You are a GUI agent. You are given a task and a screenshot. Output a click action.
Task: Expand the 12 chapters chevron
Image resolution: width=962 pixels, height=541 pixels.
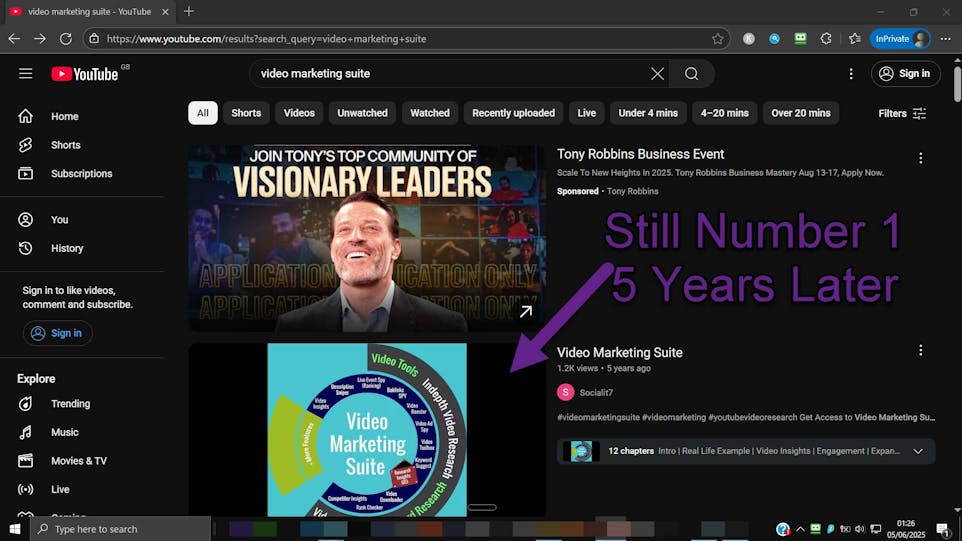[918, 451]
